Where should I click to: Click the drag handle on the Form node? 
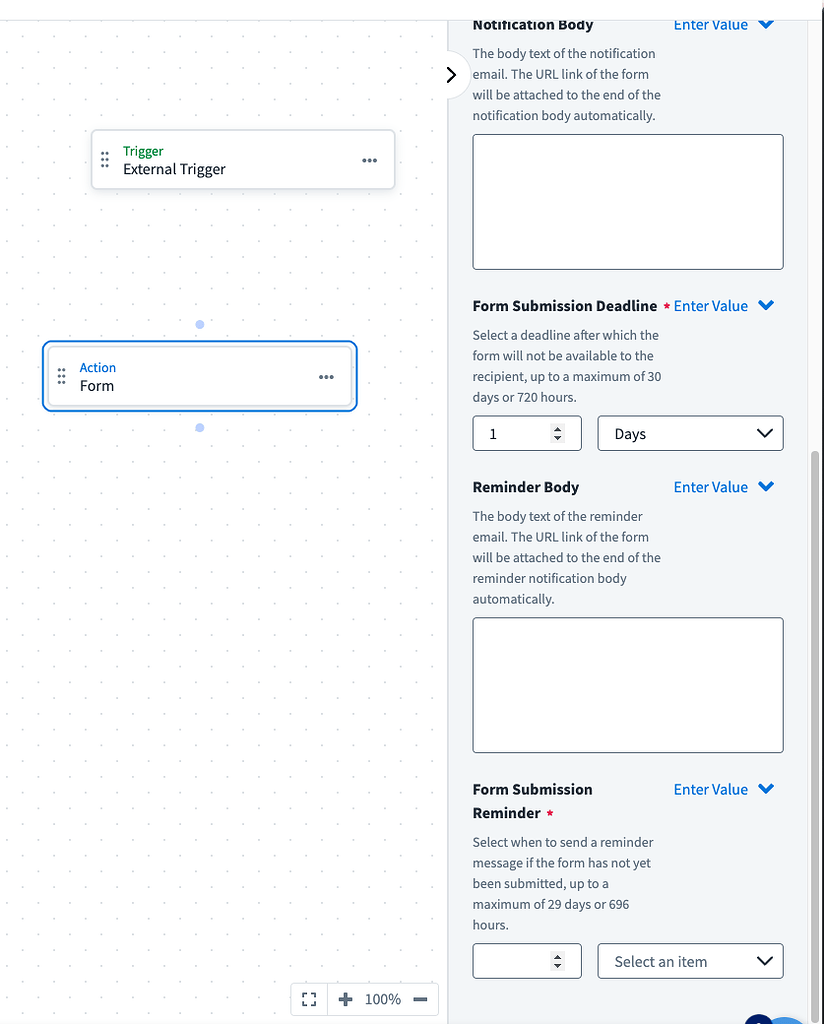(60, 376)
